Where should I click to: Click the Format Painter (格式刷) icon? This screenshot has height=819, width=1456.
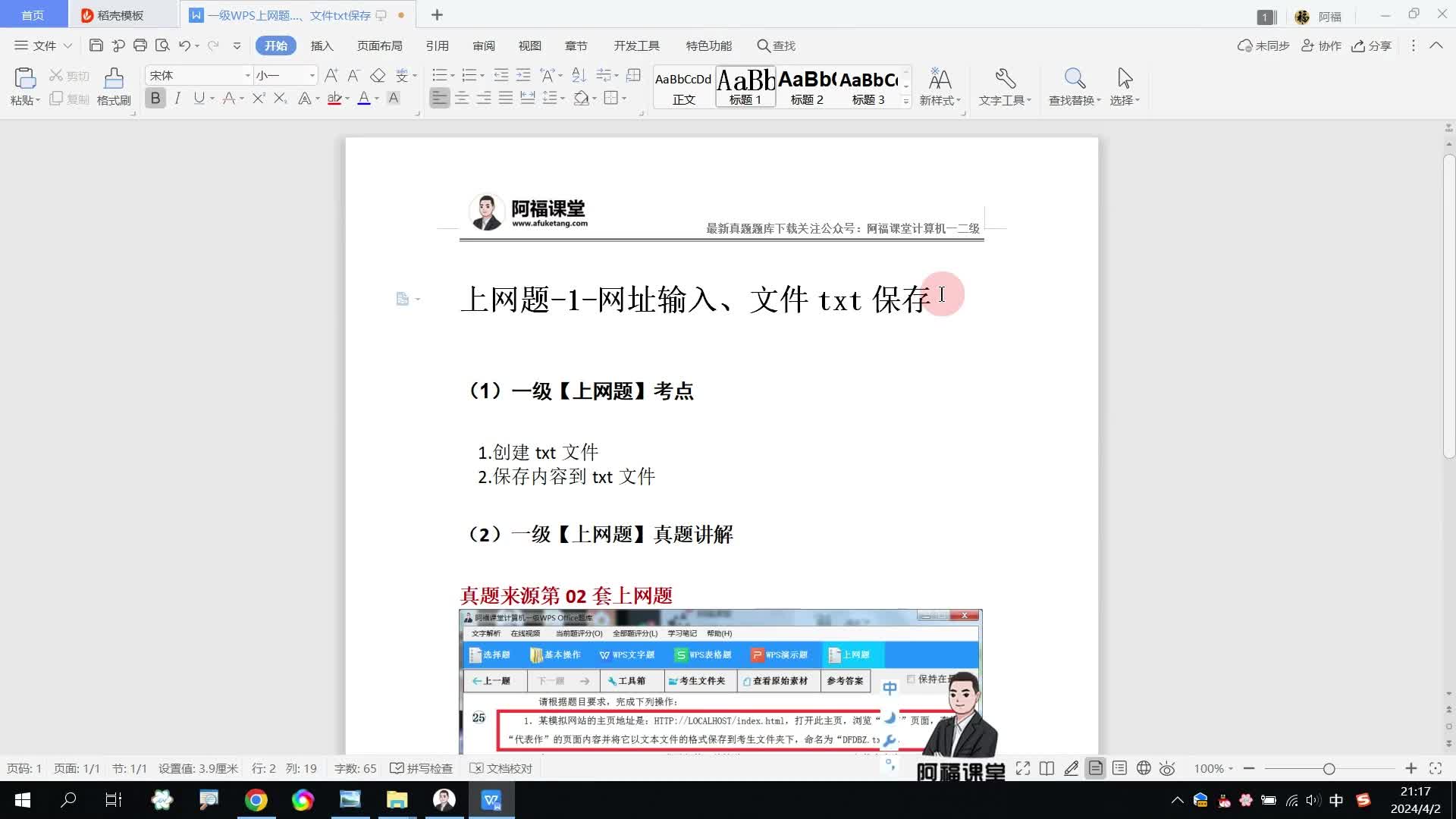click(x=114, y=79)
